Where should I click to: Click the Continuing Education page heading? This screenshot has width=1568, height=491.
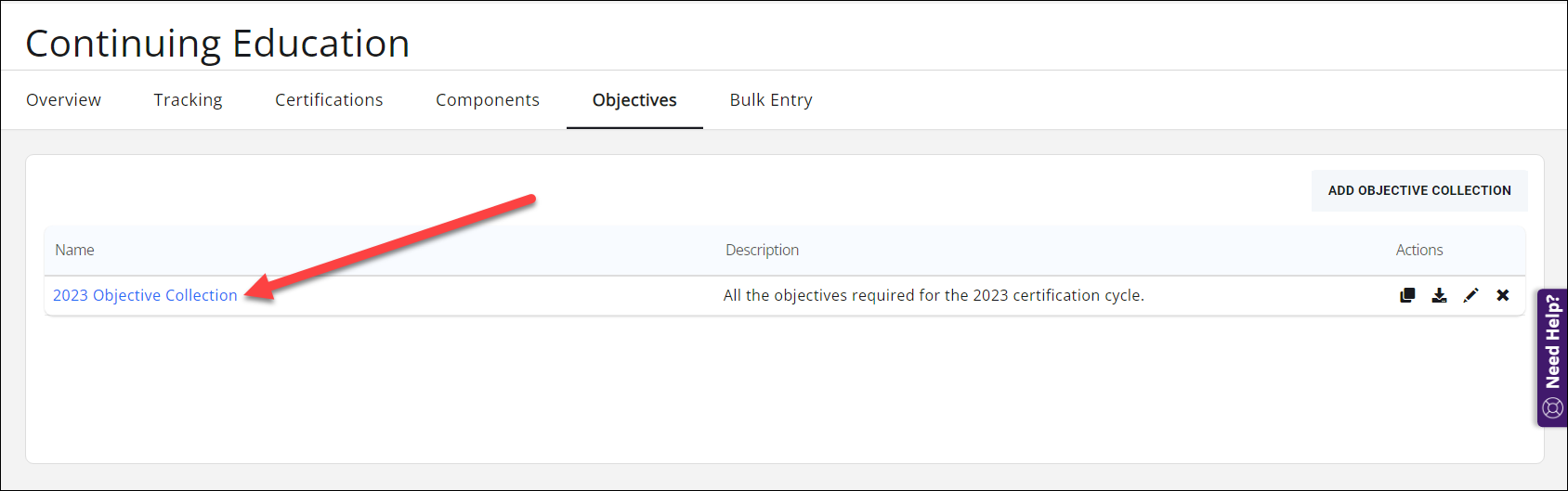point(217,44)
